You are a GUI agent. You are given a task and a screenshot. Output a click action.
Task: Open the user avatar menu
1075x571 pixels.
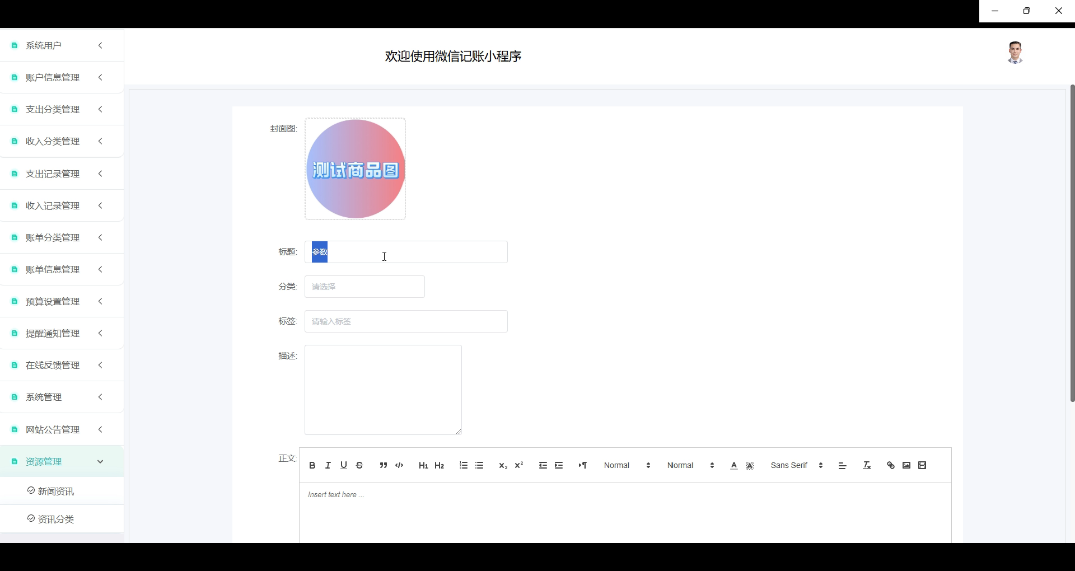(1015, 53)
